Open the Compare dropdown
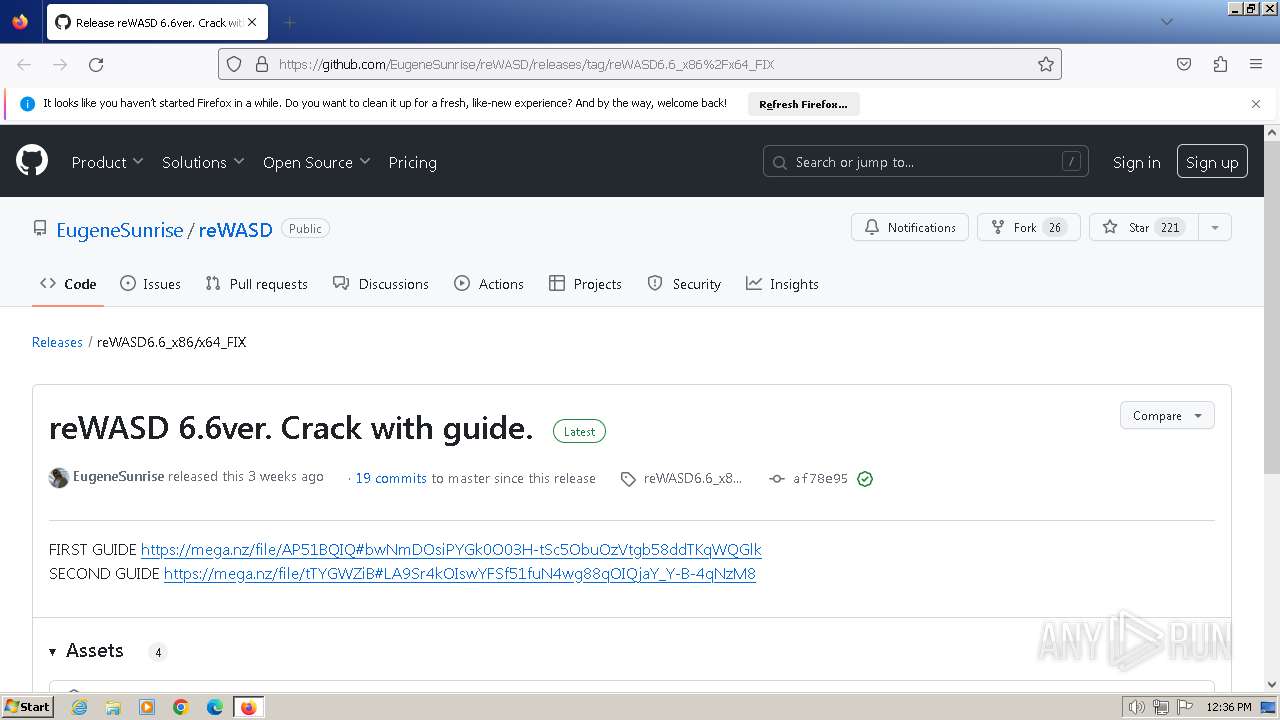 coord(1167,416)
